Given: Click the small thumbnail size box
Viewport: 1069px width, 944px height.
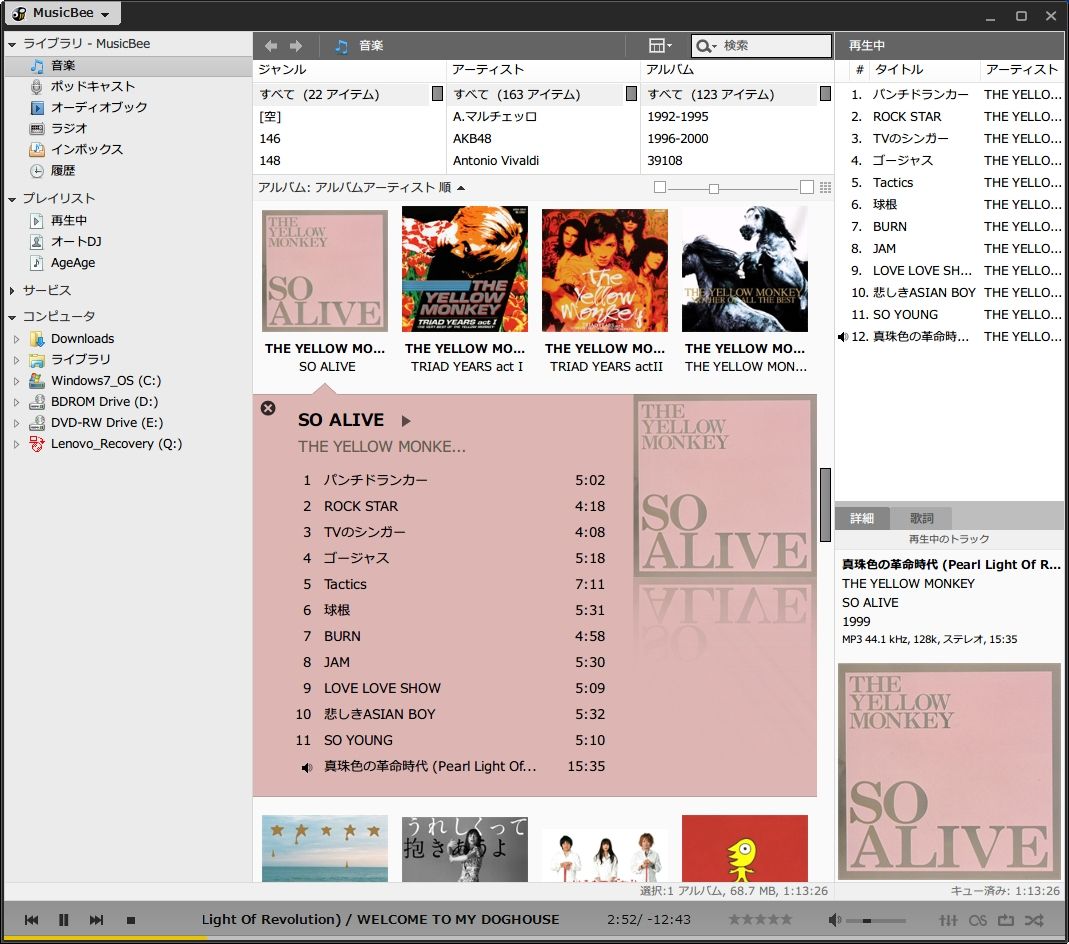Looking at the screenshot, I should tap(660, 187).
